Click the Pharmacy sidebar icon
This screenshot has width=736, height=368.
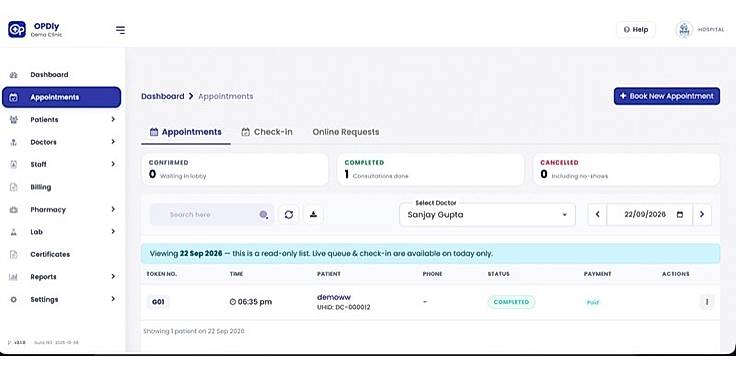[14, 210]
